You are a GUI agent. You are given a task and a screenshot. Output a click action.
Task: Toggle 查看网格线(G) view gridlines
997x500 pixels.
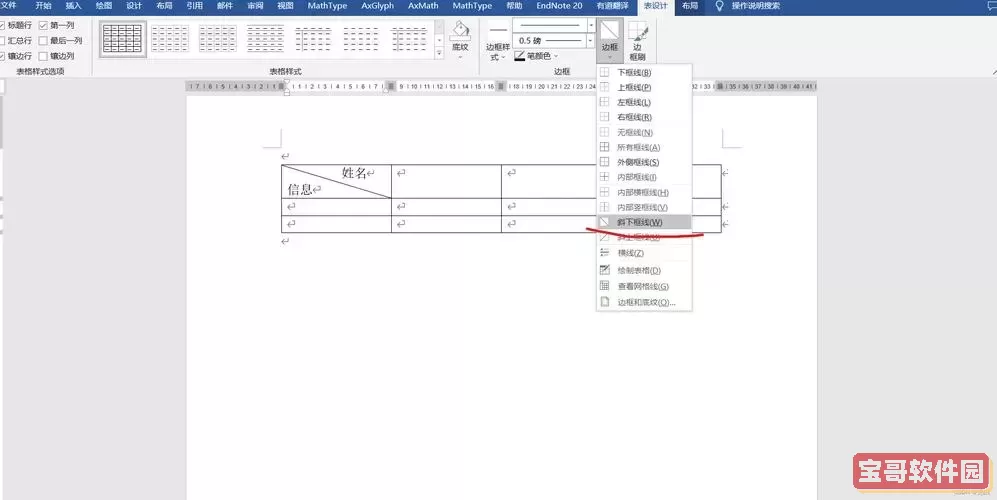[643, 286]
